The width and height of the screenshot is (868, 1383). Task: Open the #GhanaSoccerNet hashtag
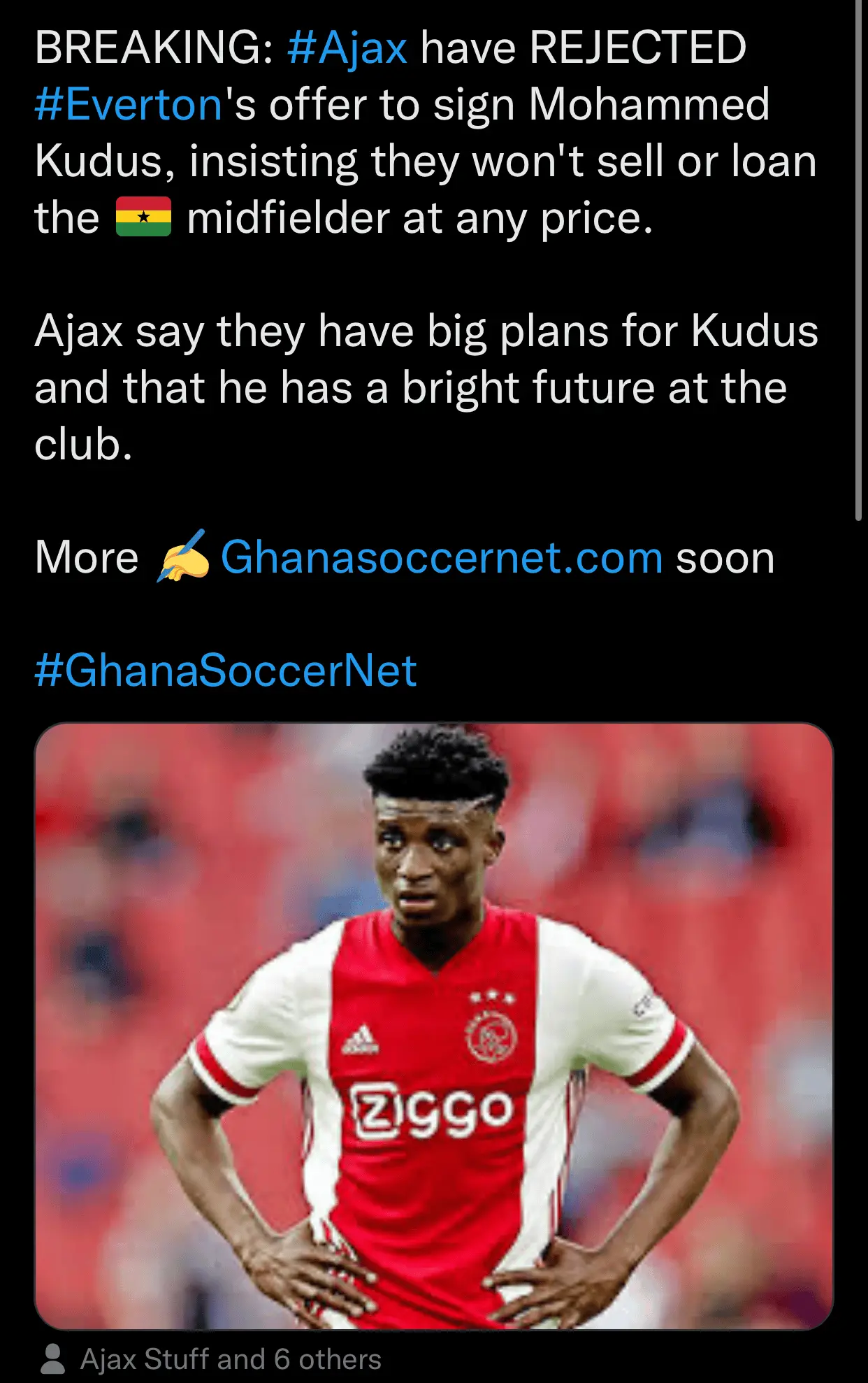point(226,671)
